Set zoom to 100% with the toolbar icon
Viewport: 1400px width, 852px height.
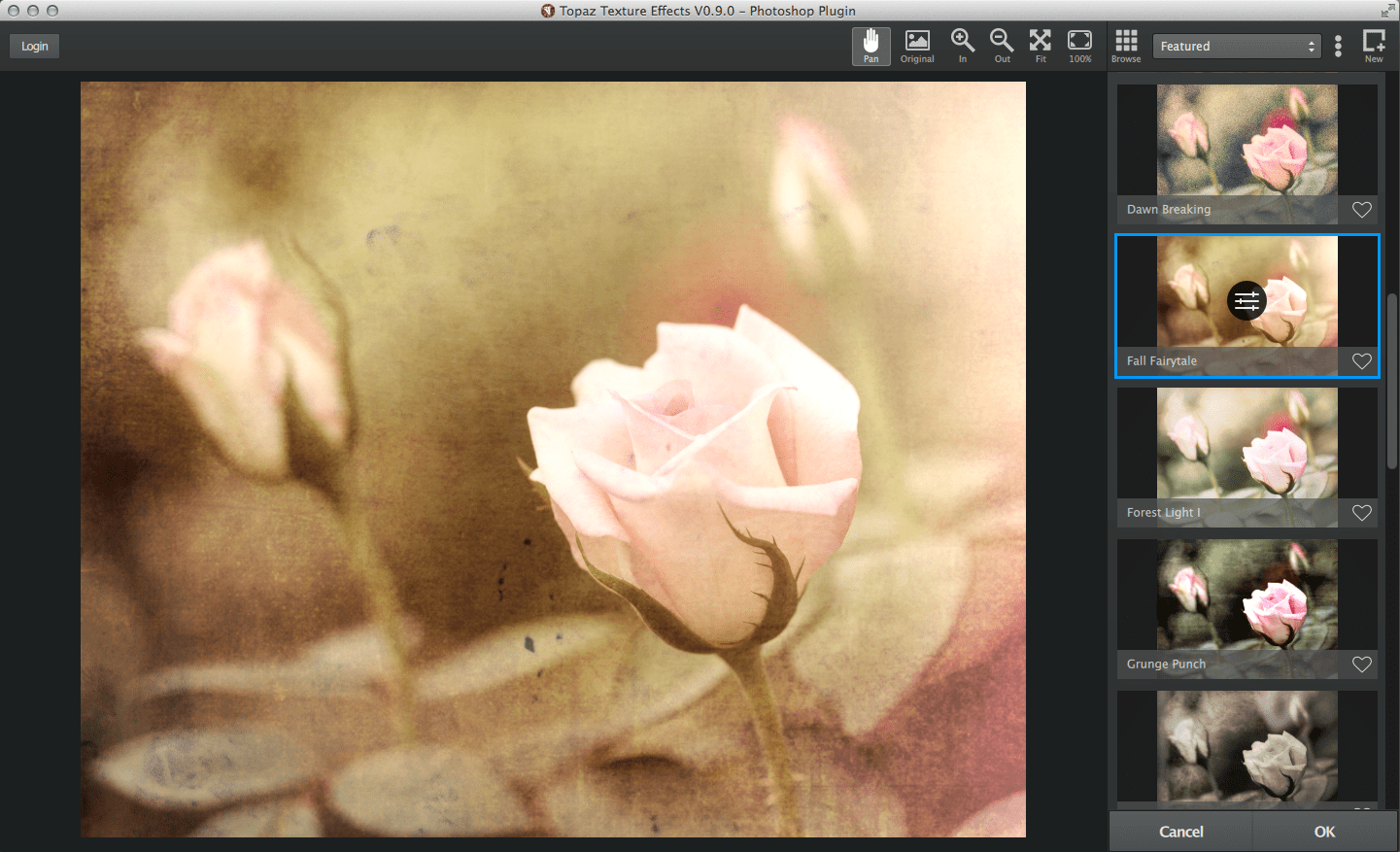click(1079, 46)
